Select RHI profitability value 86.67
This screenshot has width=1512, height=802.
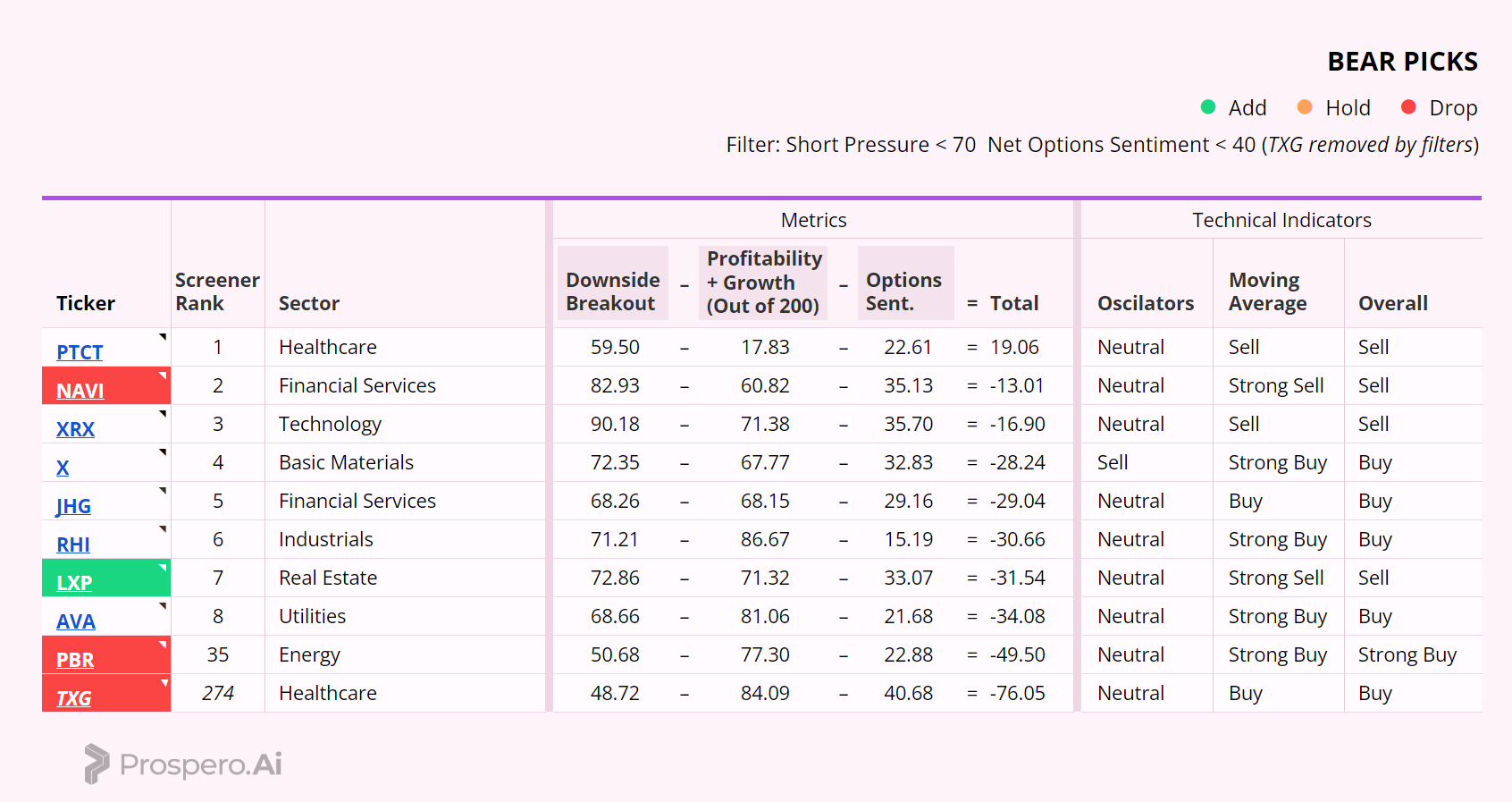point(765,539)
